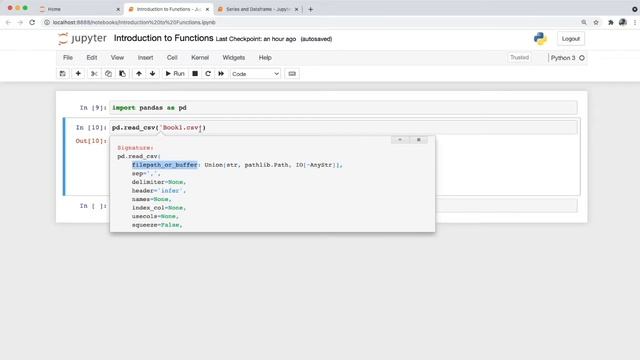Click the header='infer' line in tooltip
This screenshot has height=360, width=640.
click(159, 191)
